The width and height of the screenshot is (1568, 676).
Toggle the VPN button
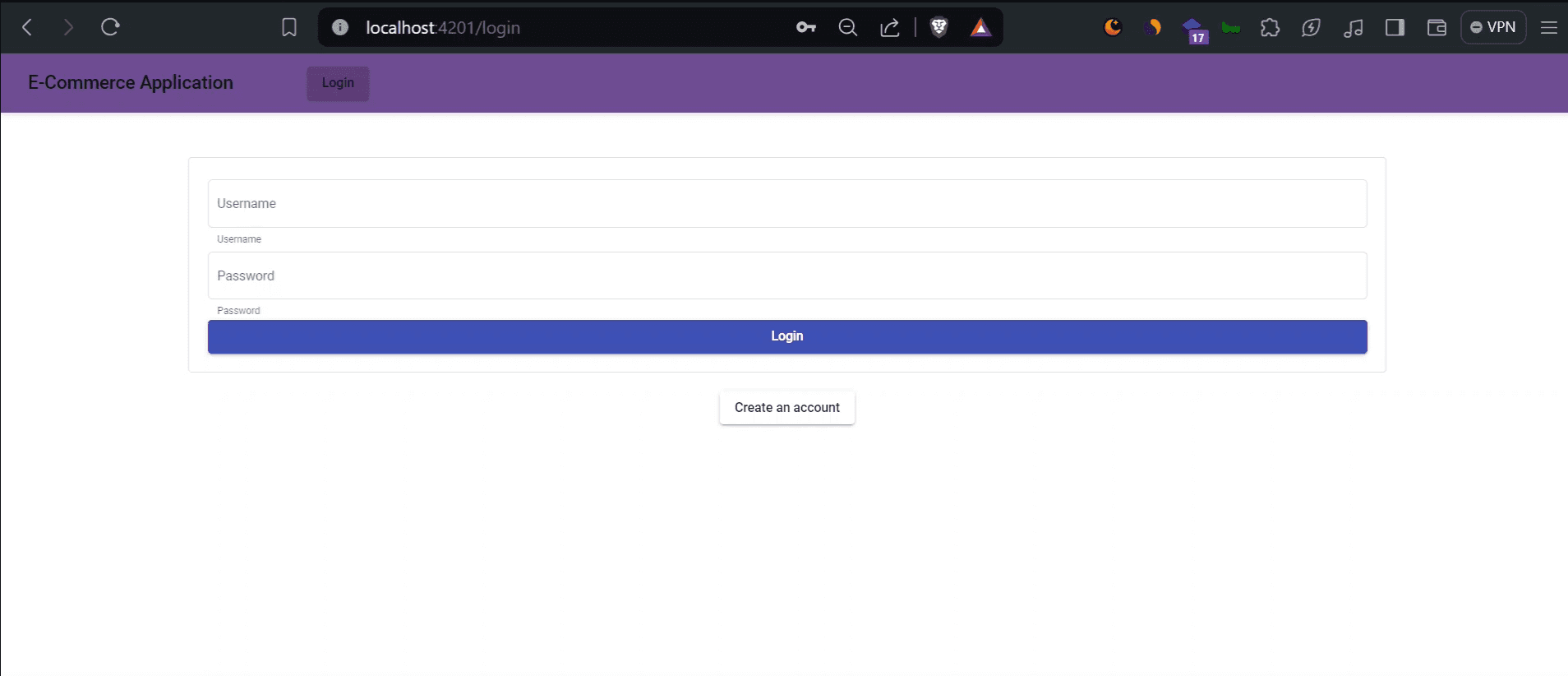(x=1493, y=27)
